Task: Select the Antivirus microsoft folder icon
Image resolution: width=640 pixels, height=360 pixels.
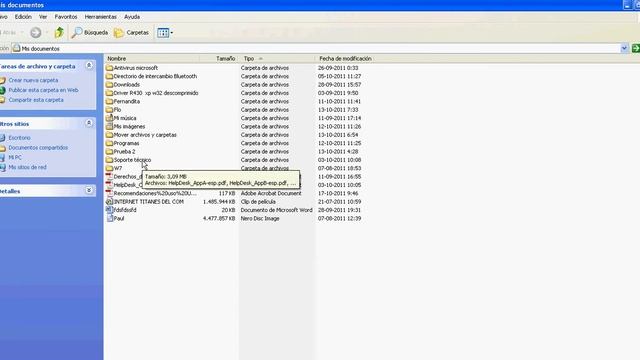Action: pyautogui.click(x=109, y=68)
